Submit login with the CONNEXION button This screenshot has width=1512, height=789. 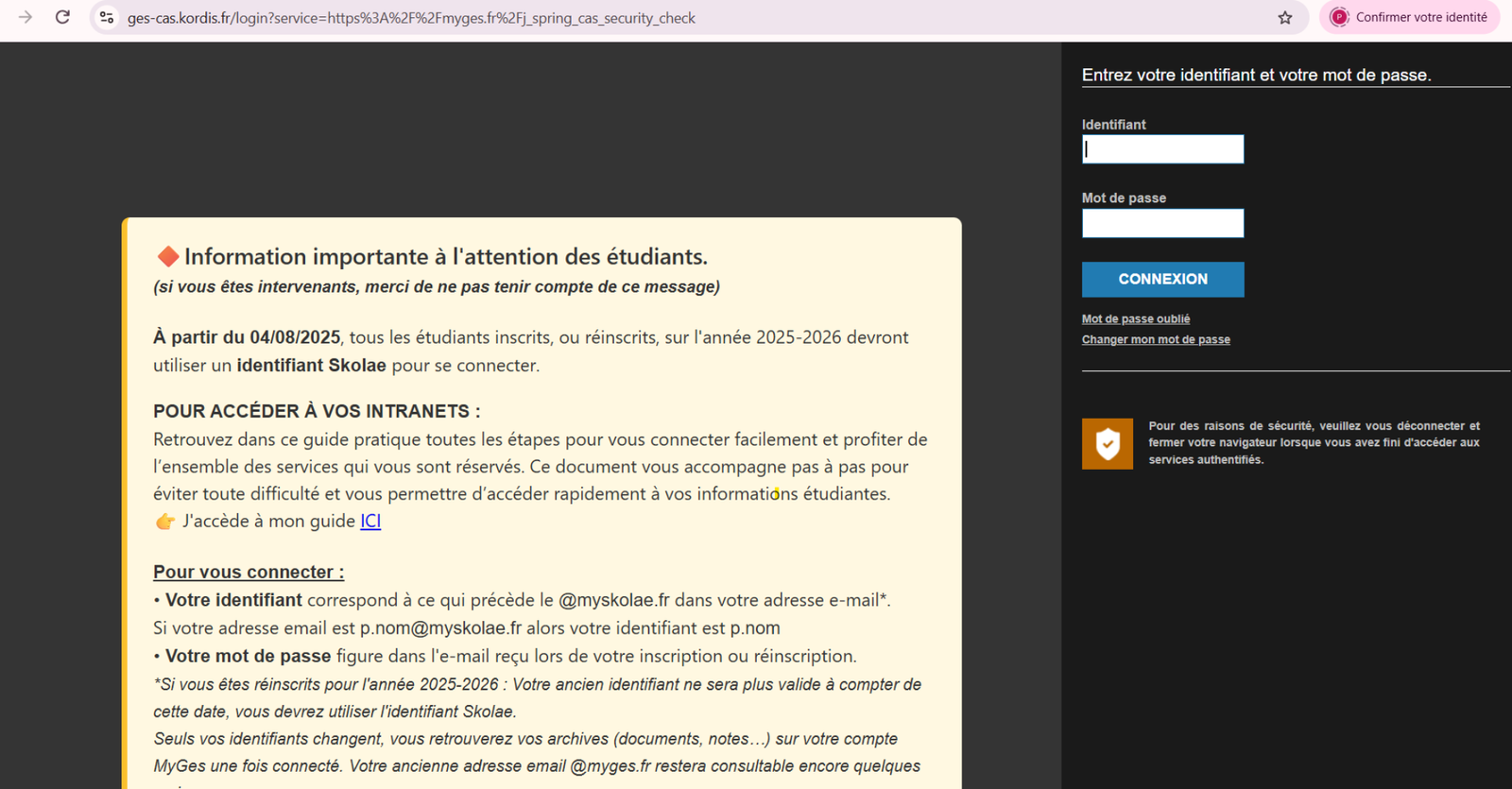[1162, 280]
